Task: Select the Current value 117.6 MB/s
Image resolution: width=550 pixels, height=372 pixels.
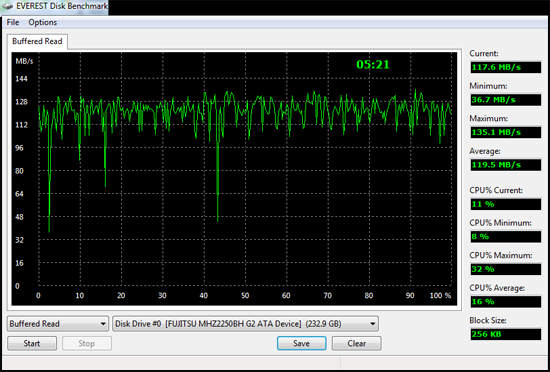Action: point(505,67)
